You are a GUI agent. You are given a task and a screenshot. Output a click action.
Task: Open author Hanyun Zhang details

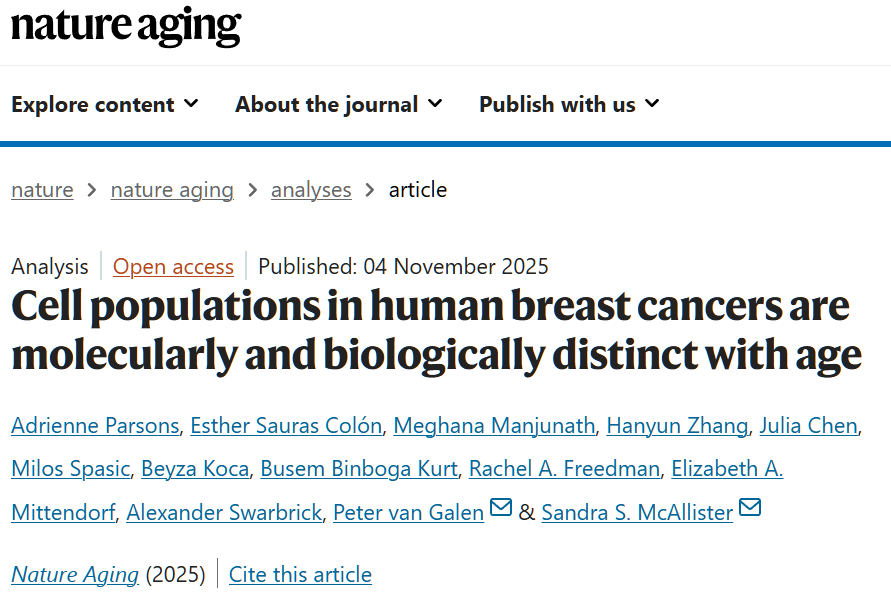coord(679,426)
